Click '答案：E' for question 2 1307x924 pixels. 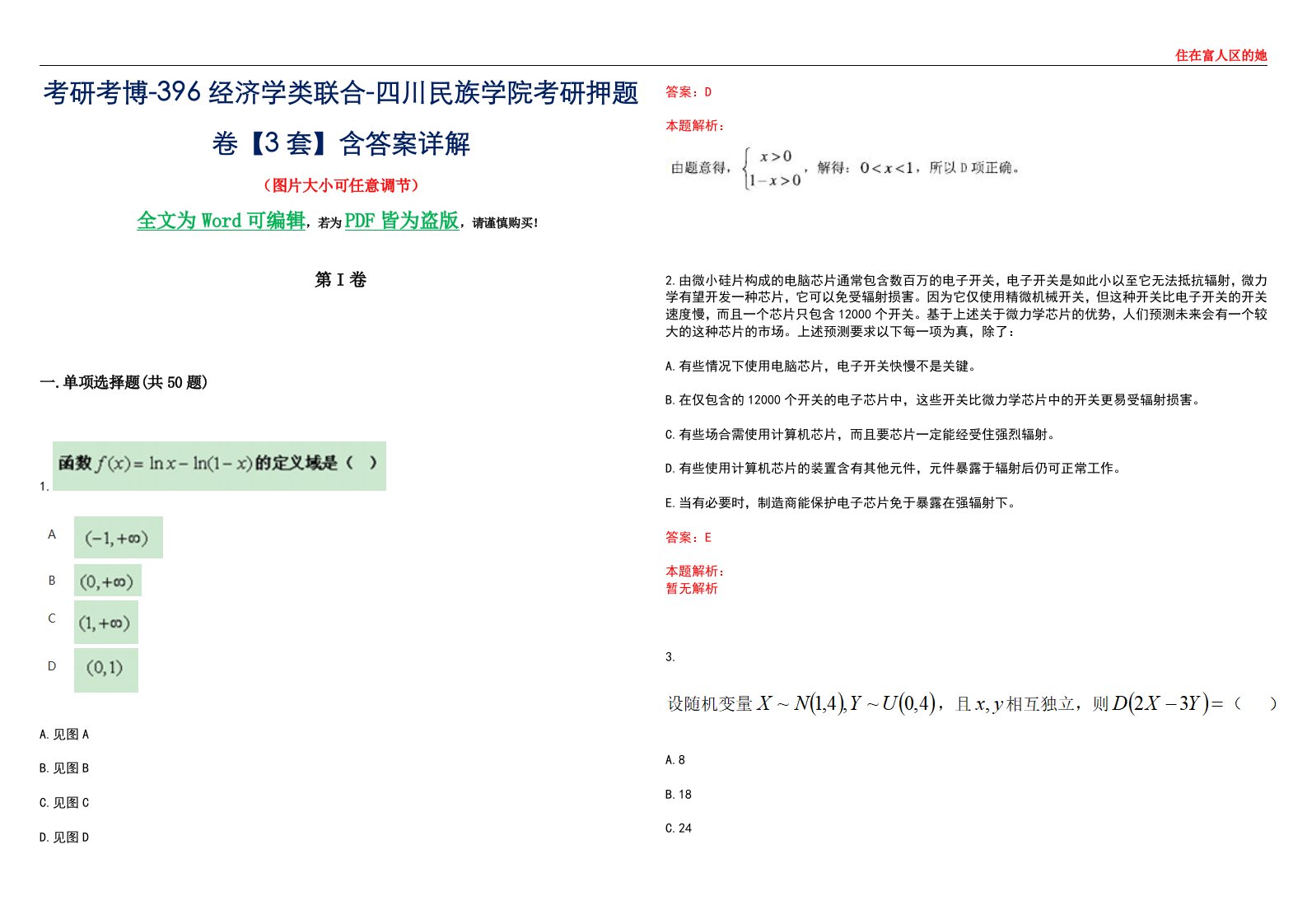tap(689, 538)
